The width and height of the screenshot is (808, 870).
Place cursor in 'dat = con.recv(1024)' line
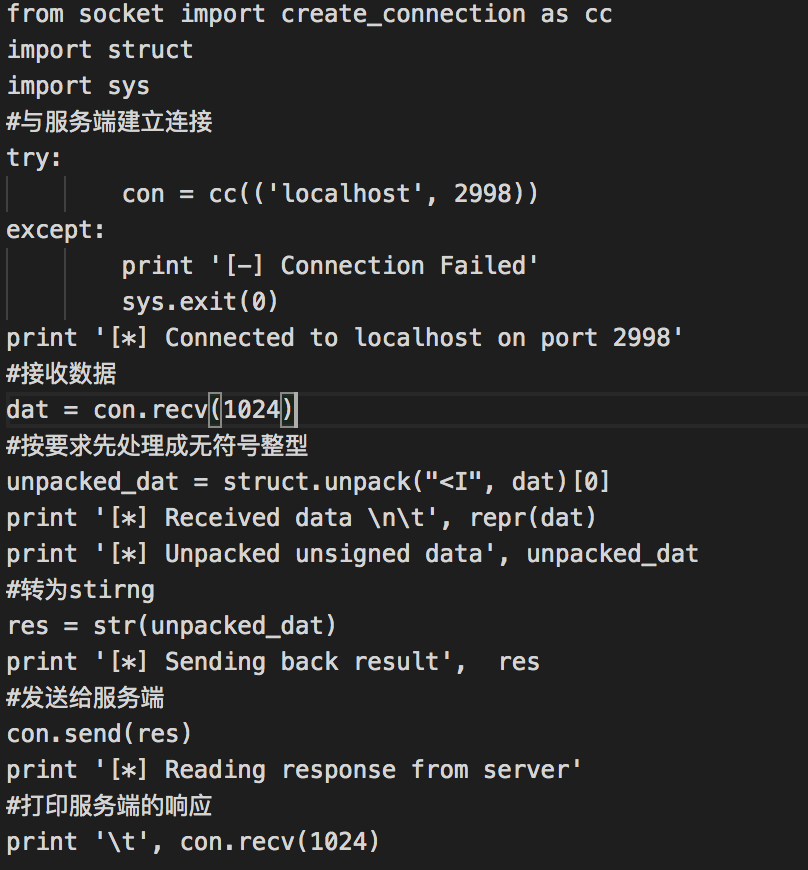click(150, 410)
